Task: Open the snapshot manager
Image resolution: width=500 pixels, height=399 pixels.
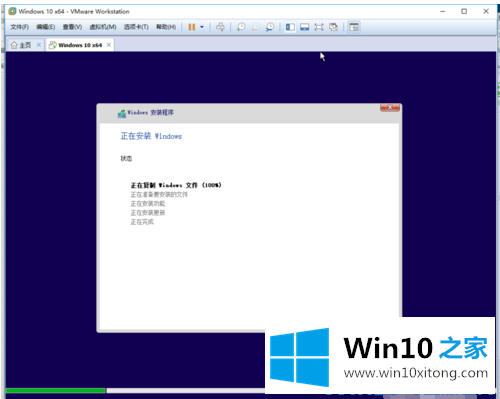Action: (x=270, y=27)
